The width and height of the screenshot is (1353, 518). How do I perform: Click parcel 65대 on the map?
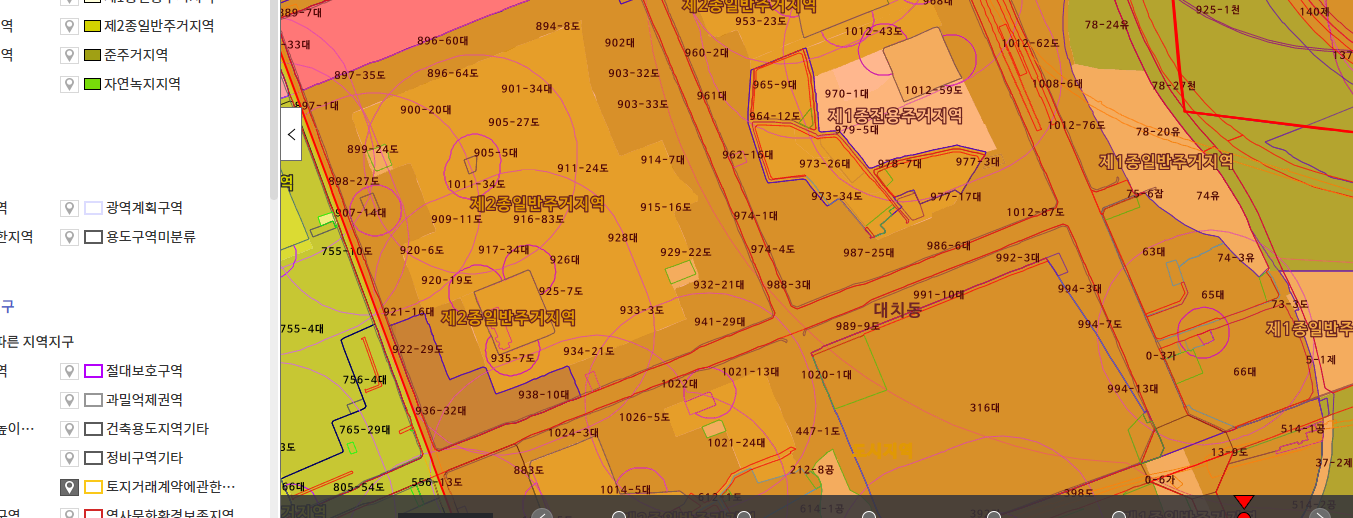[1212, 294]
